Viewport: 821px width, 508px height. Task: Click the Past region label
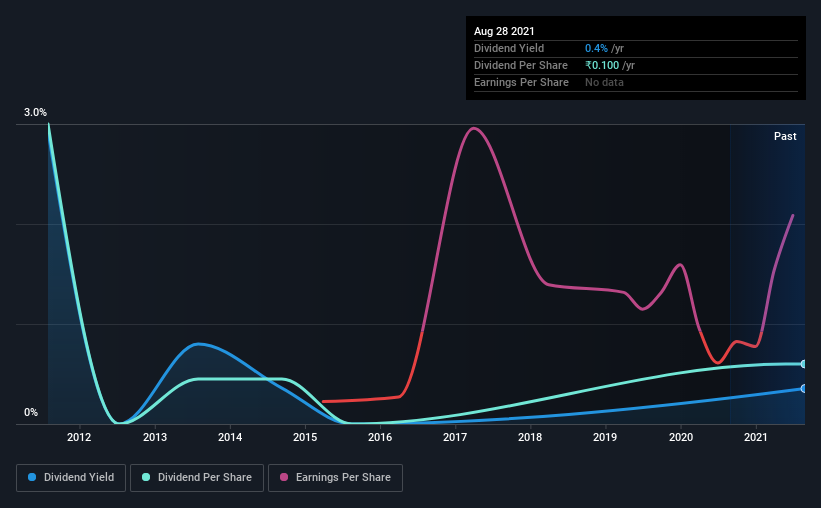tap(785, 136)
